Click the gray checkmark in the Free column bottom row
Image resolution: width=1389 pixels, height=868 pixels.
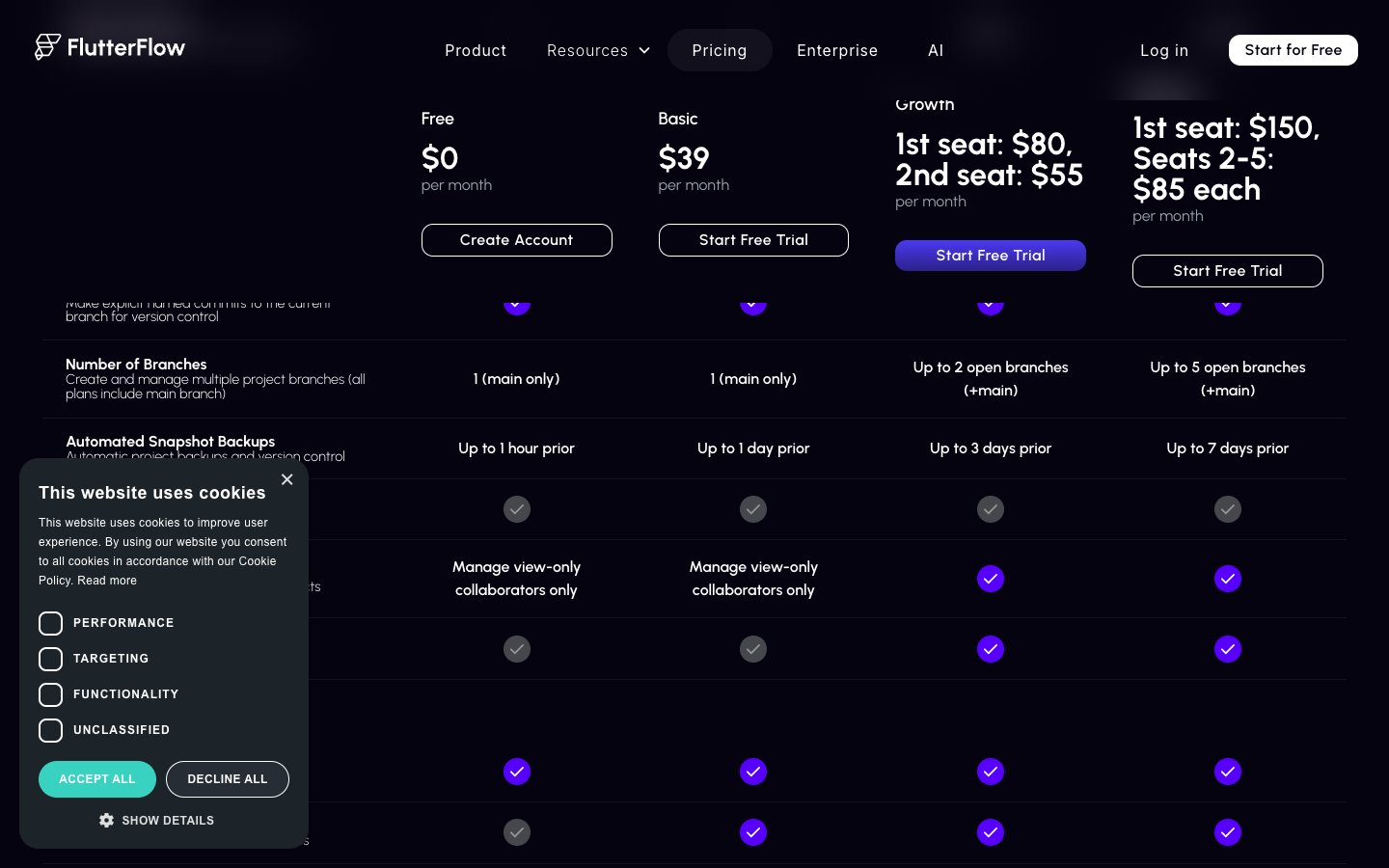[516, 832]
